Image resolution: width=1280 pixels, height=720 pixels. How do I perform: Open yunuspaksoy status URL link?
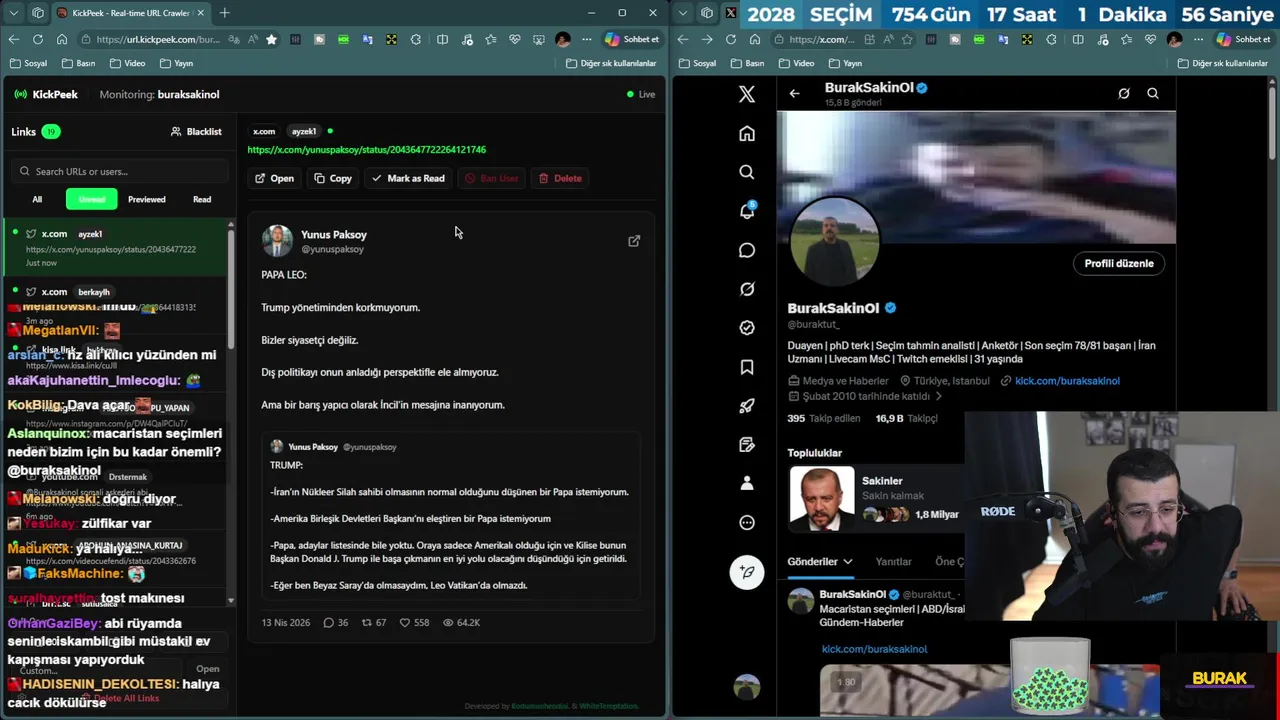(x=367, y=150)
